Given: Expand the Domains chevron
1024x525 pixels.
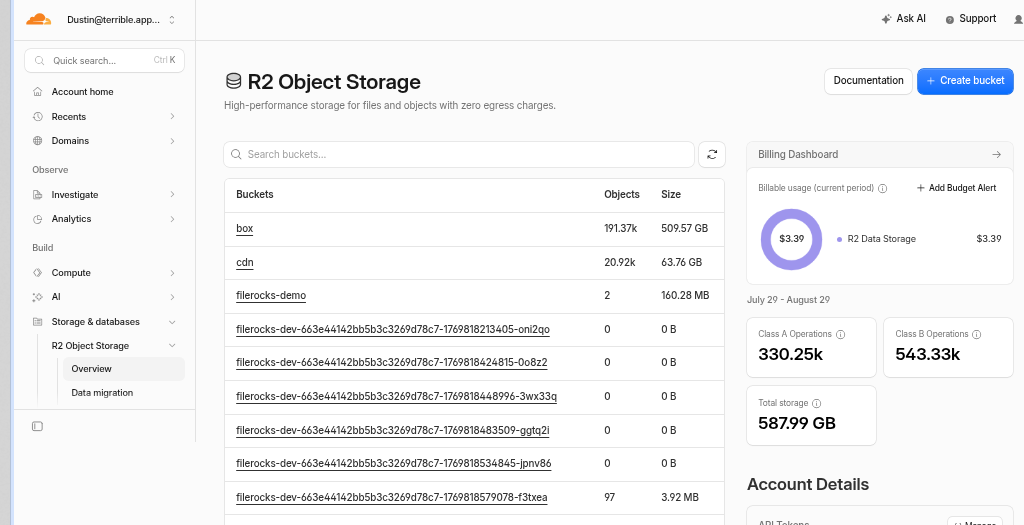Looking at the screenshot, I should (x=172, y=141).
